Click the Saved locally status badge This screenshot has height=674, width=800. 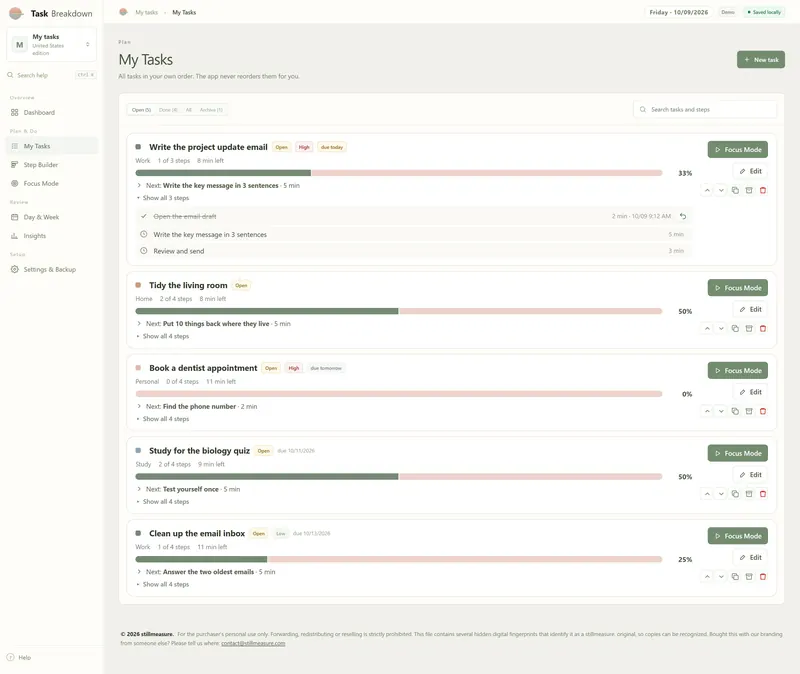click(764, 12)
